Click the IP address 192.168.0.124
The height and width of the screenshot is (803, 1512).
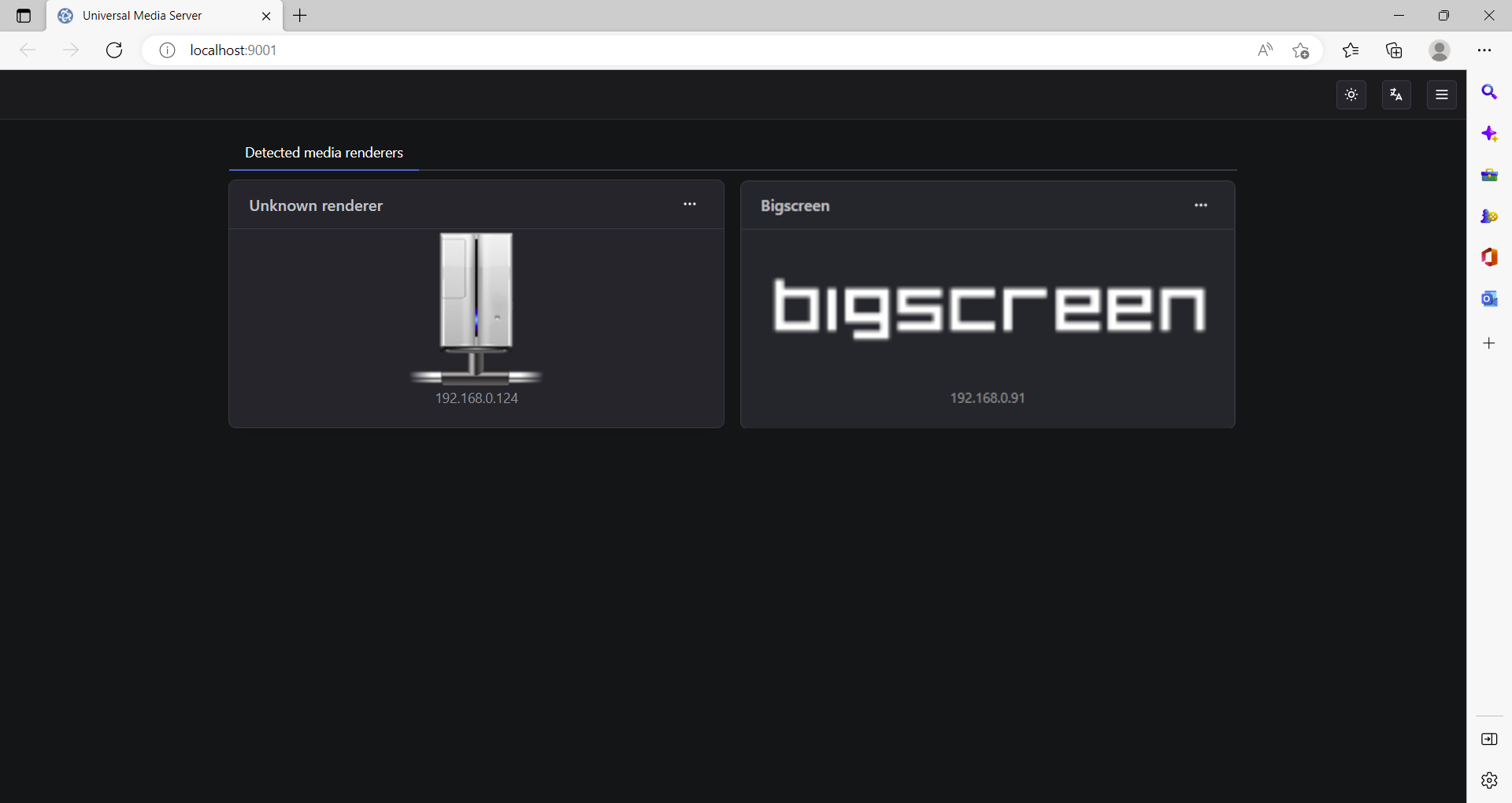[476, 398]
